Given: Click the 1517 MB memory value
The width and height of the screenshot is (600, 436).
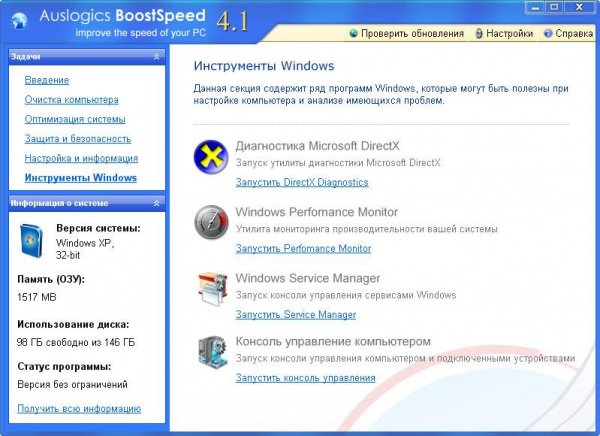Looking at the screenshot, I should tap(37, 297).
